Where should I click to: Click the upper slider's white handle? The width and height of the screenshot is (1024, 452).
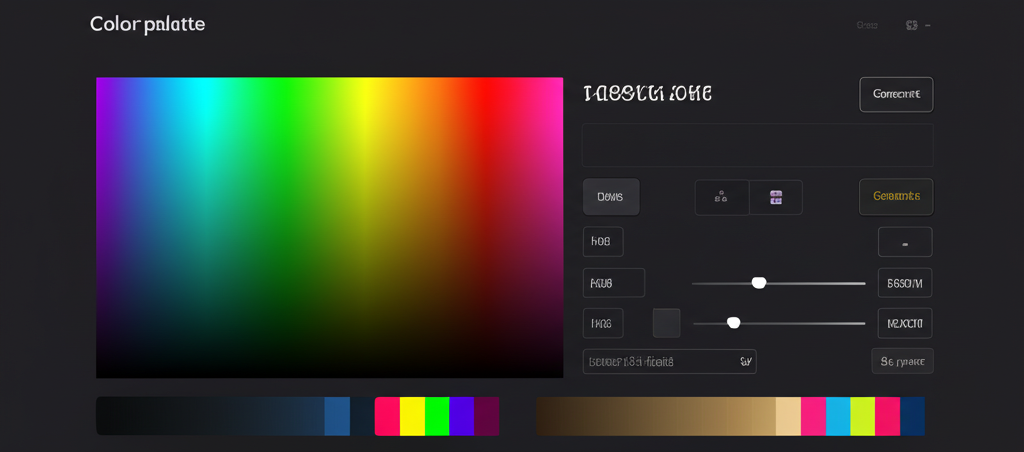(759, 283)
